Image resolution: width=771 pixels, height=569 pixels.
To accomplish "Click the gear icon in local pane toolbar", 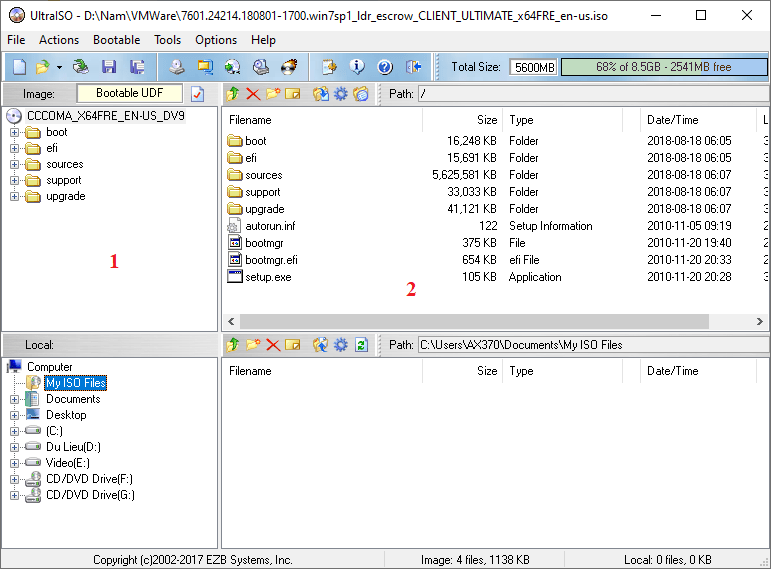I will (x=340, y=345).
